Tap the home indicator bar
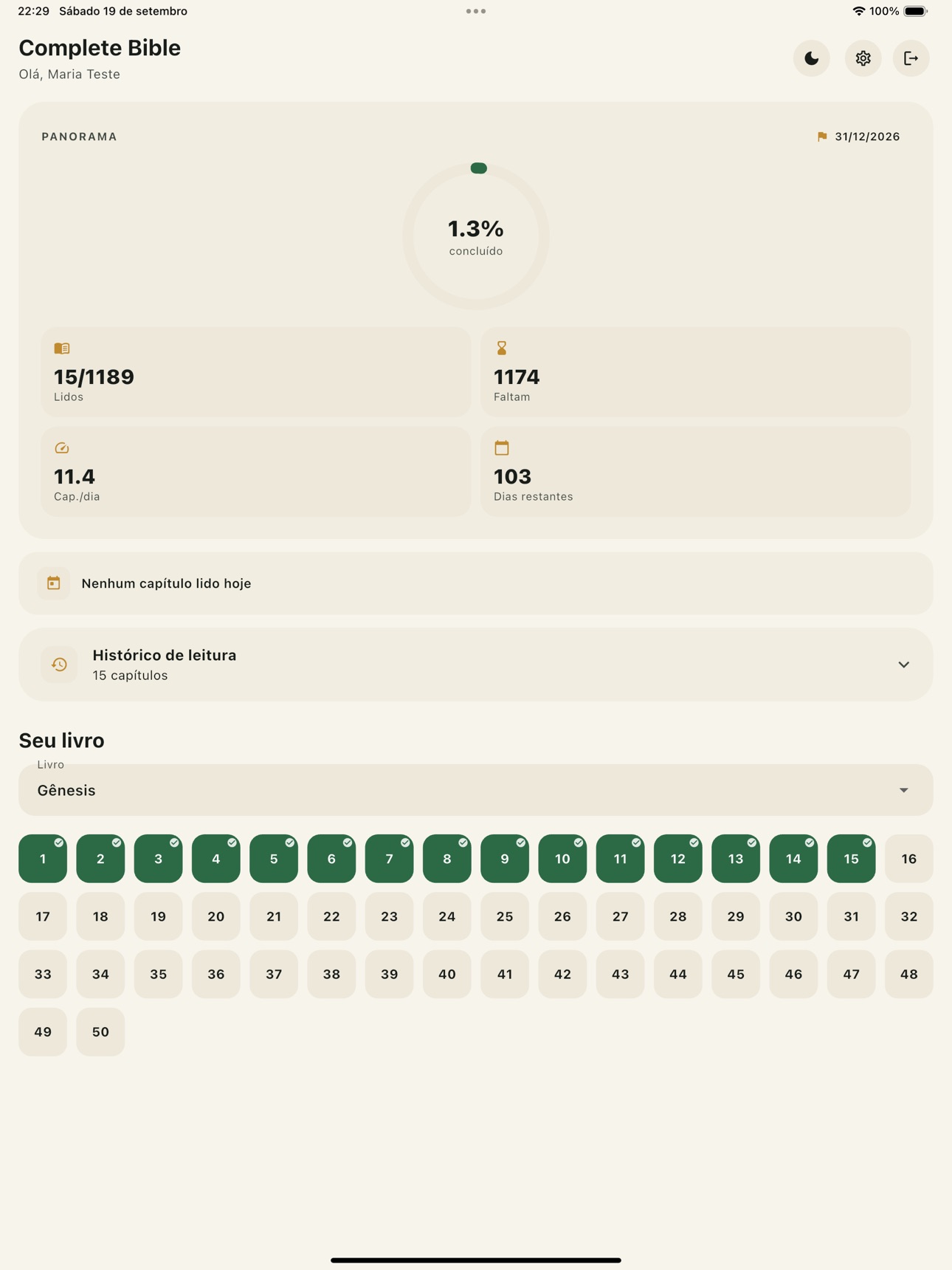The width and height of the screenshot is (952, 1270). point(476,1260)
